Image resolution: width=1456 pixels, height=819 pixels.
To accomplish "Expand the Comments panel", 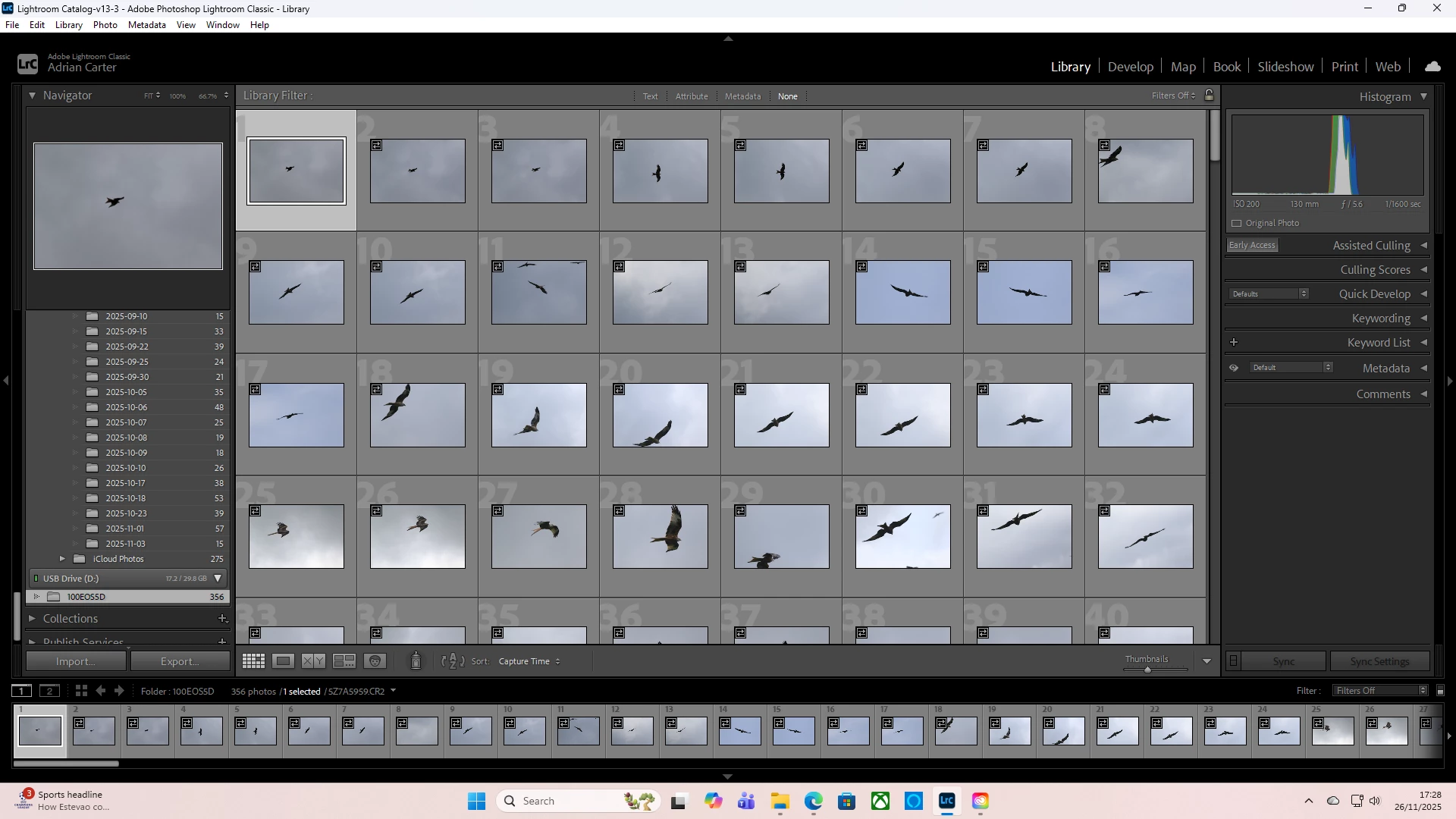I will 1423,394.
